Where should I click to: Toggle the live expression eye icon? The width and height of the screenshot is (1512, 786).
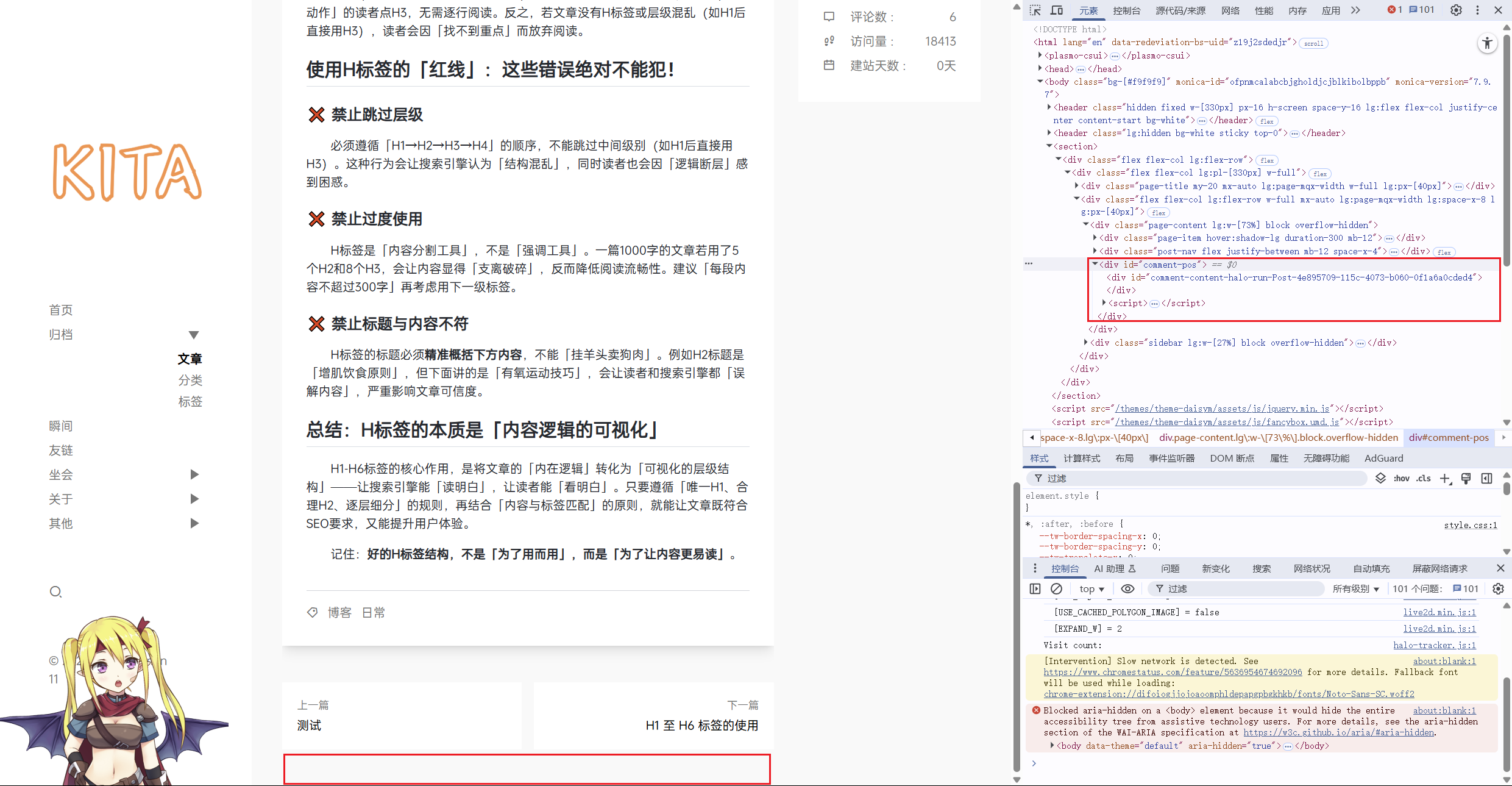point(1127,588)
